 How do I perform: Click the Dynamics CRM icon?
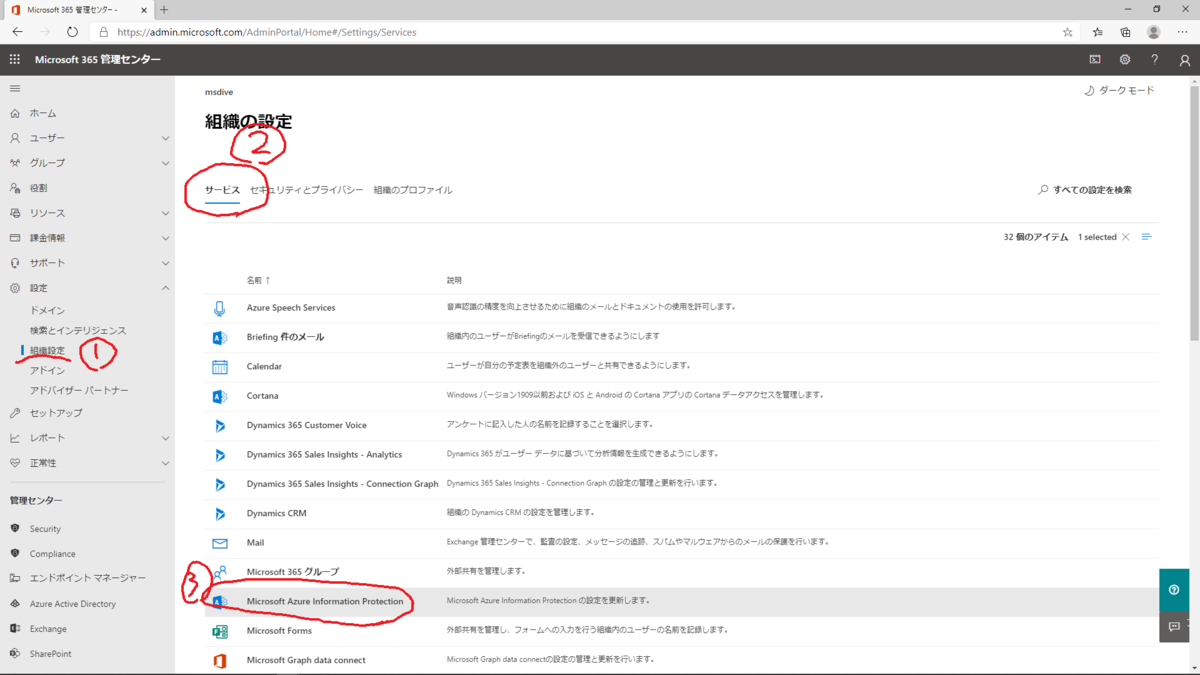220,513
